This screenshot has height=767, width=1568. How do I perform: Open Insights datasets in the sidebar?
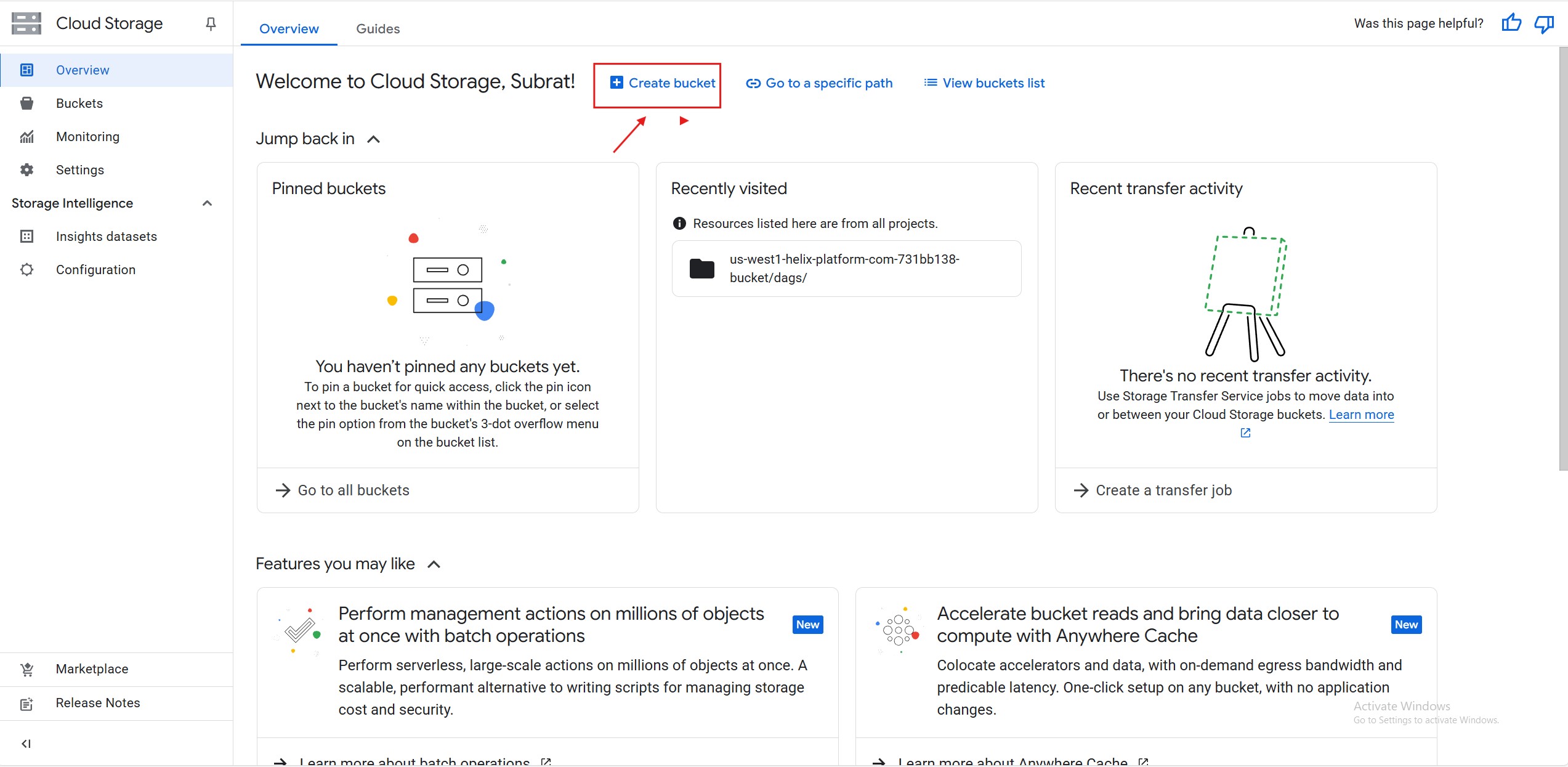[x=106, y=237]
